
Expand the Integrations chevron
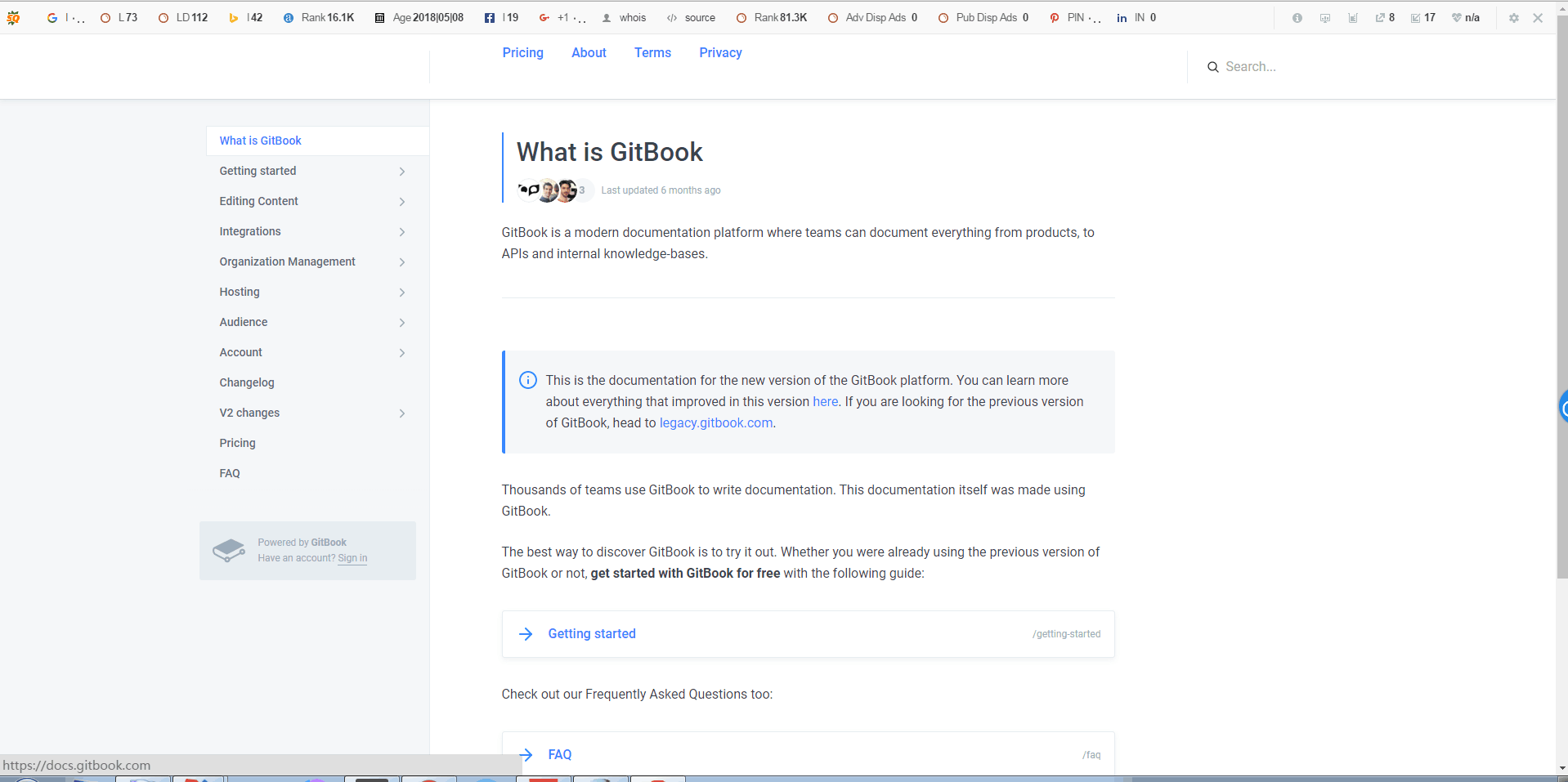(x=401, y=232)
